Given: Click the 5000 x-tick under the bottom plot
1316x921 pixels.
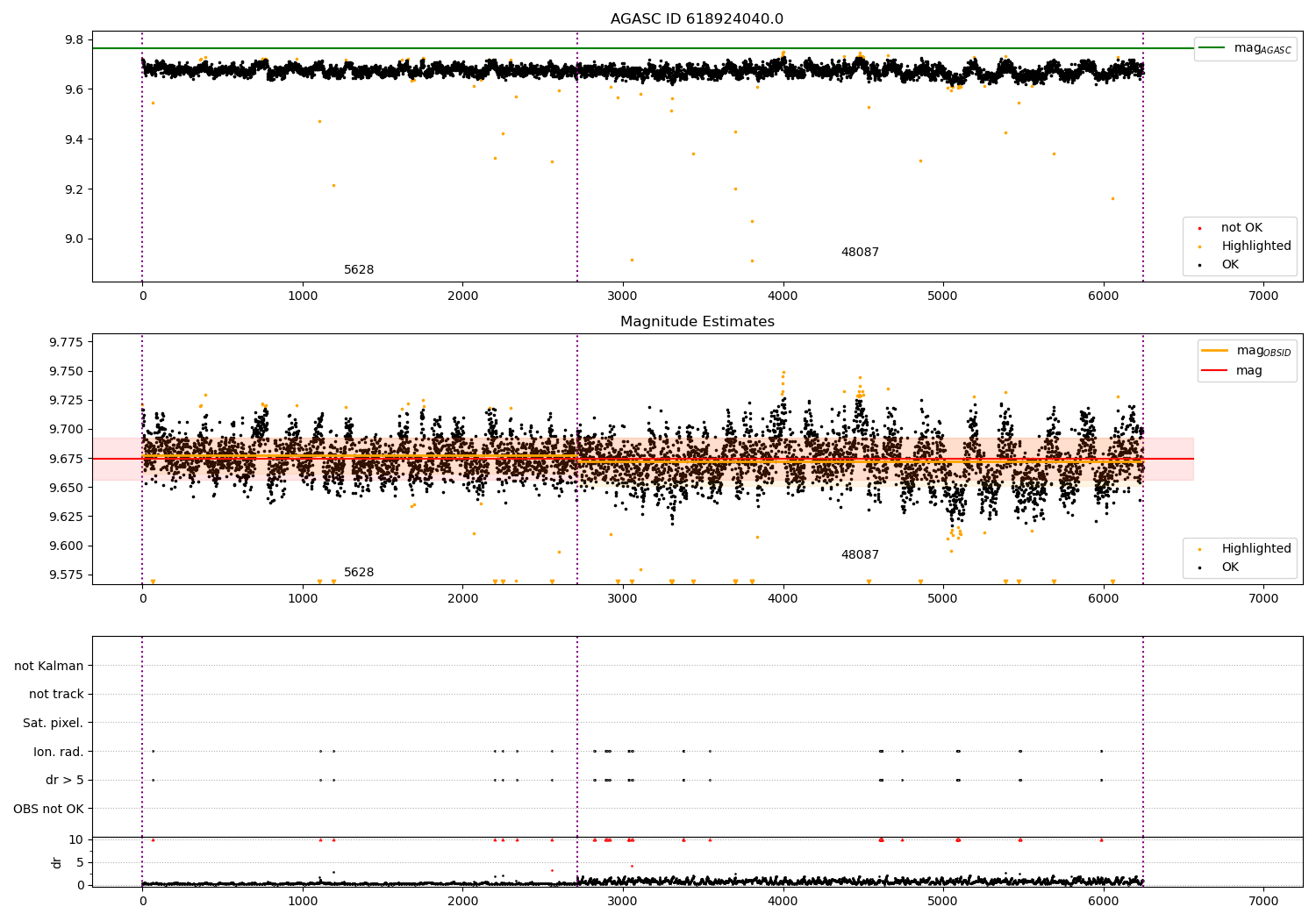Looking at the screenshot, I should pos(943,901).
